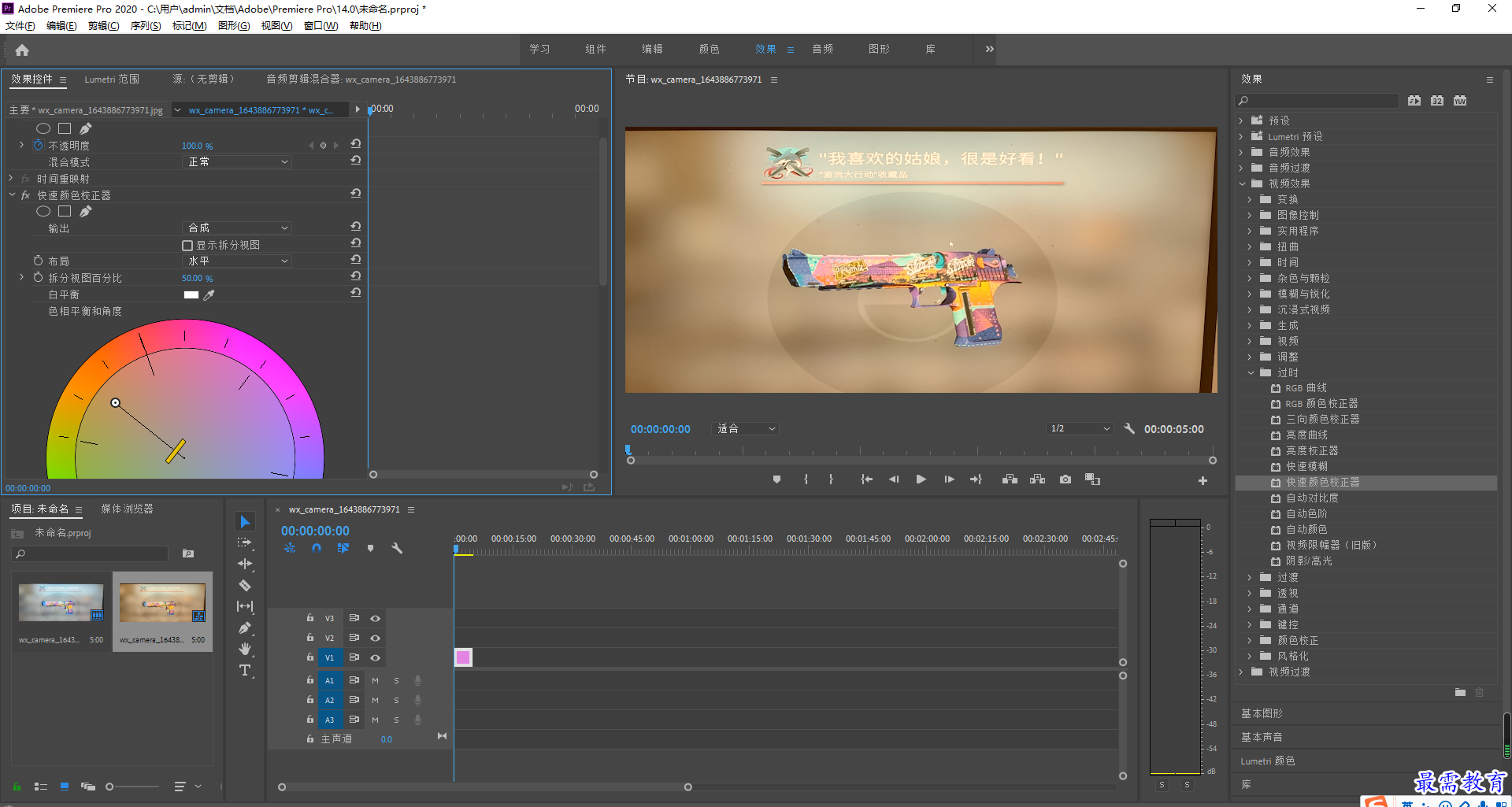This screenshot has width=1512, height=807.
Task: Open the playback resolution 1/2 dropdown
Action: 1080,428
